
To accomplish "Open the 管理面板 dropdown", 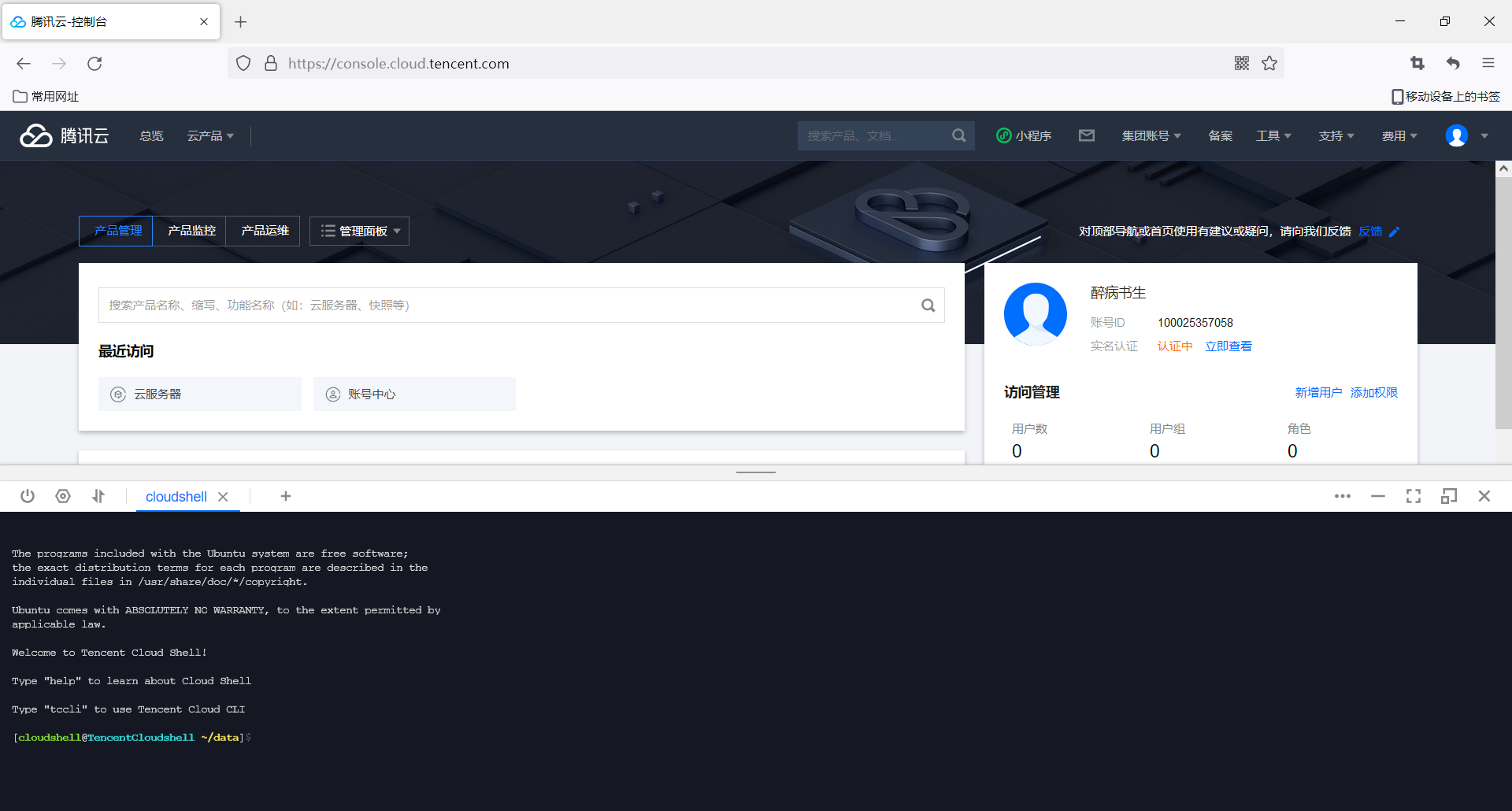I will [359, 231].
